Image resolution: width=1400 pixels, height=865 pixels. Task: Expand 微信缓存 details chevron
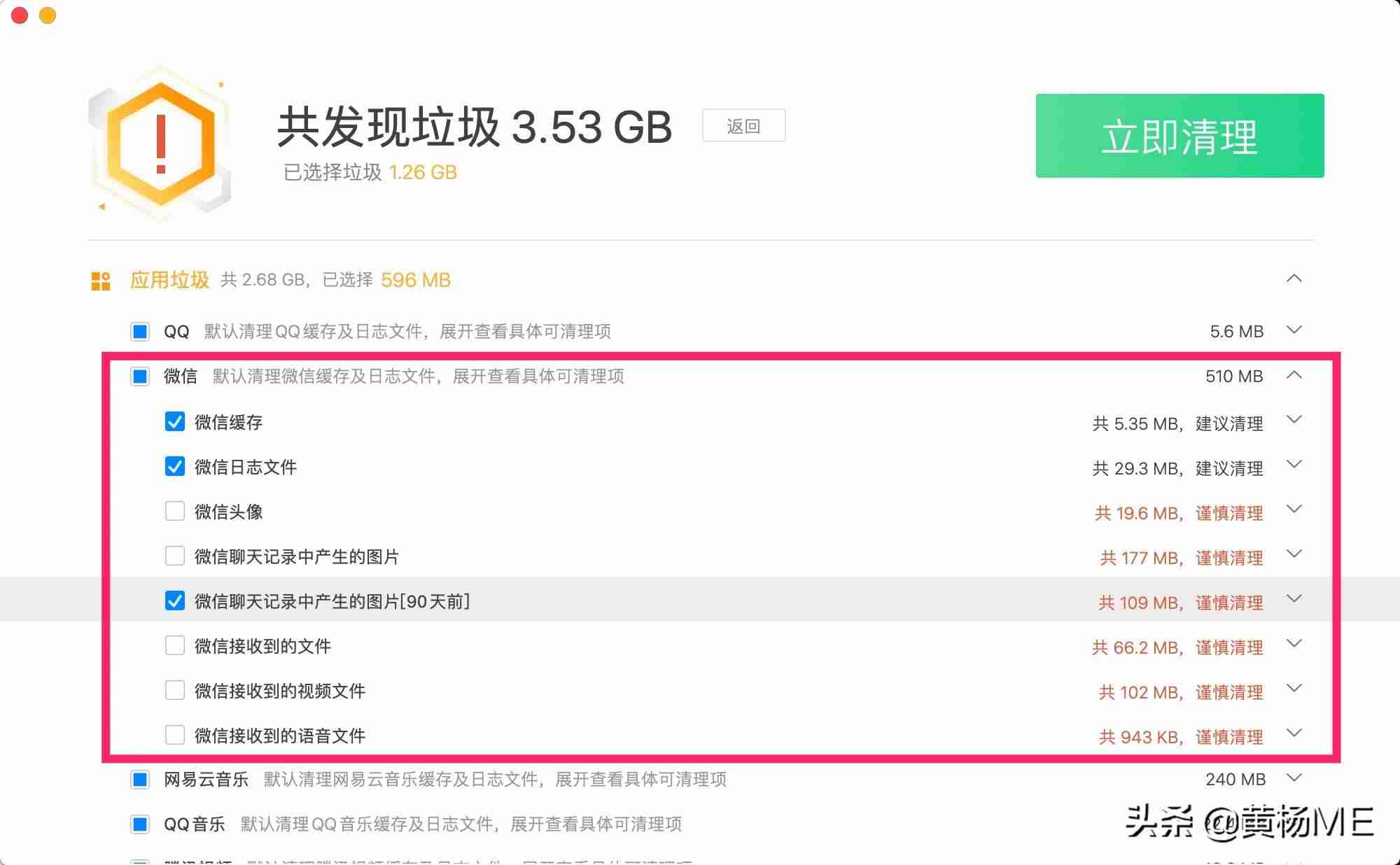(1294, 420)
